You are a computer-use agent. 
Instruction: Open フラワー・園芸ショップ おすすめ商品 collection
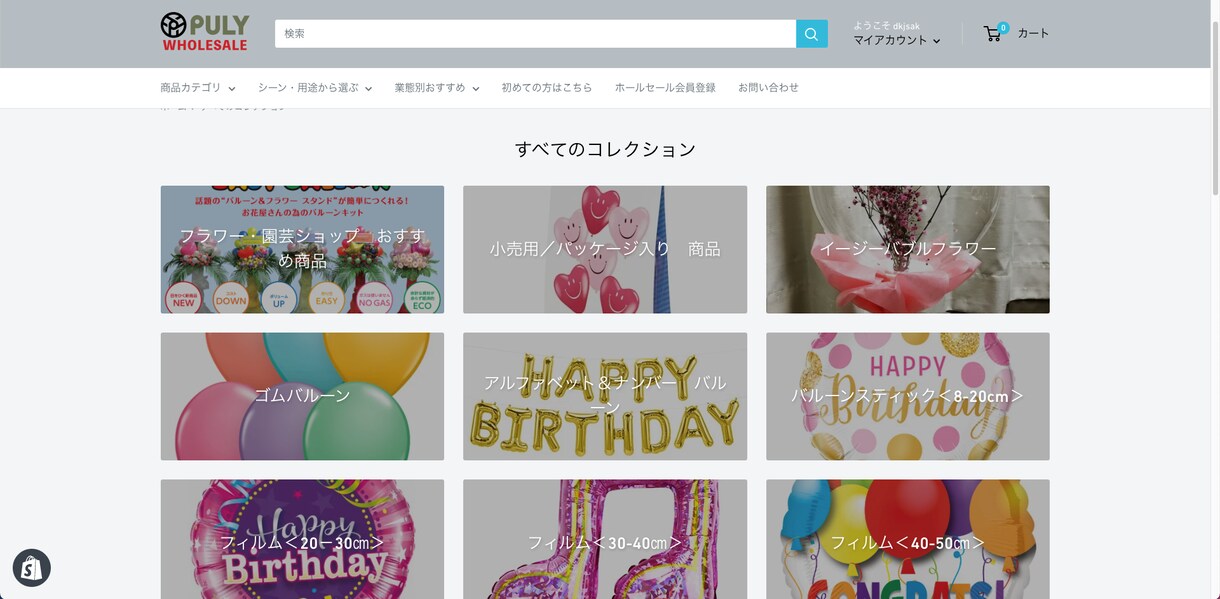coord(302,249)
